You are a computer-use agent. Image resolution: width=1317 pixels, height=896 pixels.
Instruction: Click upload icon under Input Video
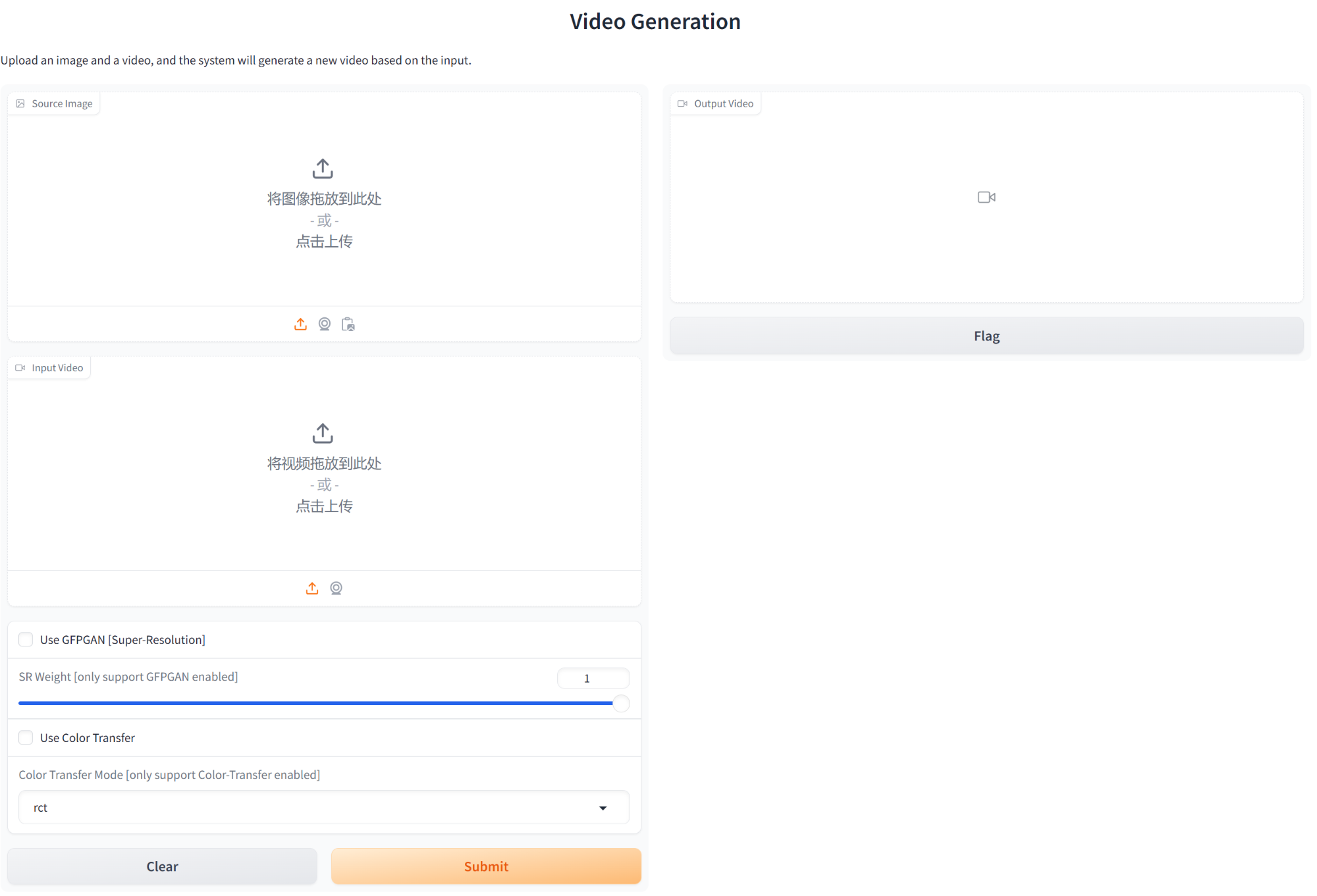coord(312,588)
